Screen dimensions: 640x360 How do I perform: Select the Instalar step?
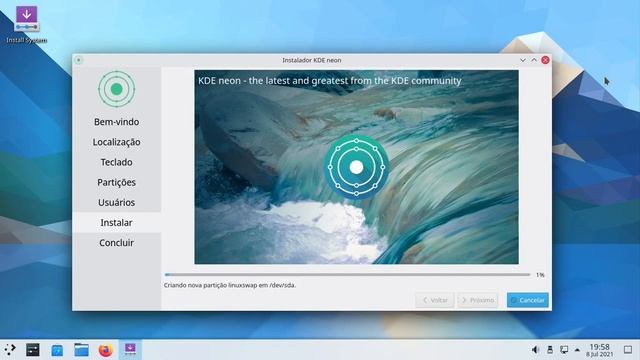[116, 222]
